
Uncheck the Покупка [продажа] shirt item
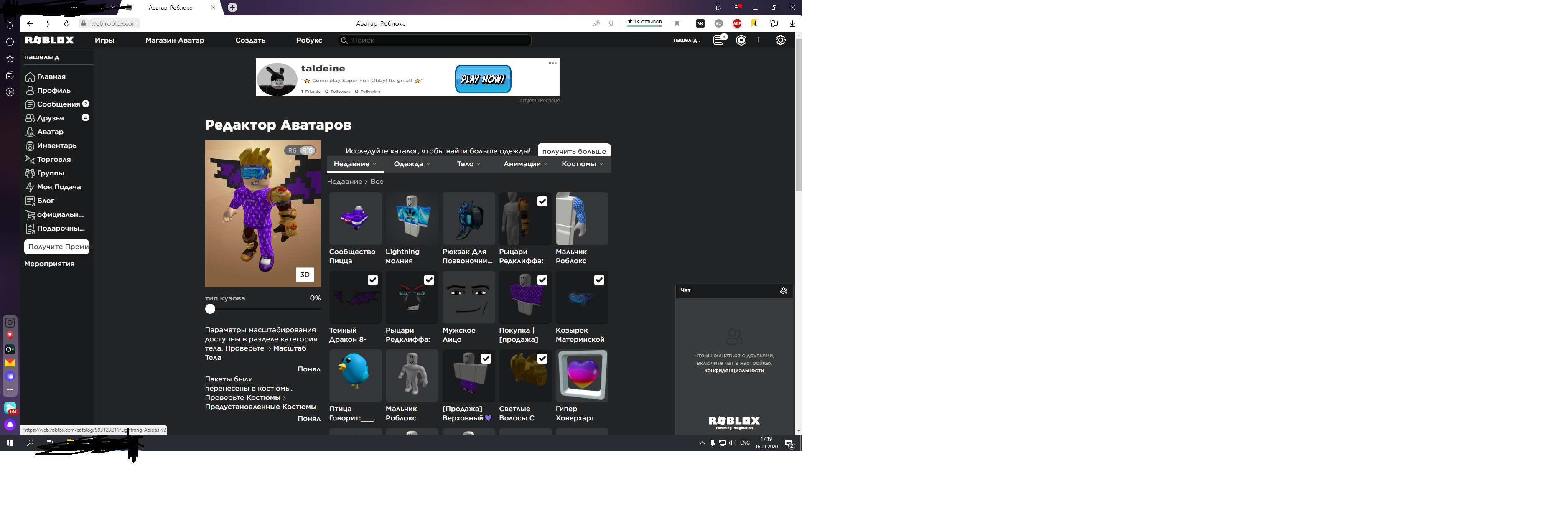[542, 280]
